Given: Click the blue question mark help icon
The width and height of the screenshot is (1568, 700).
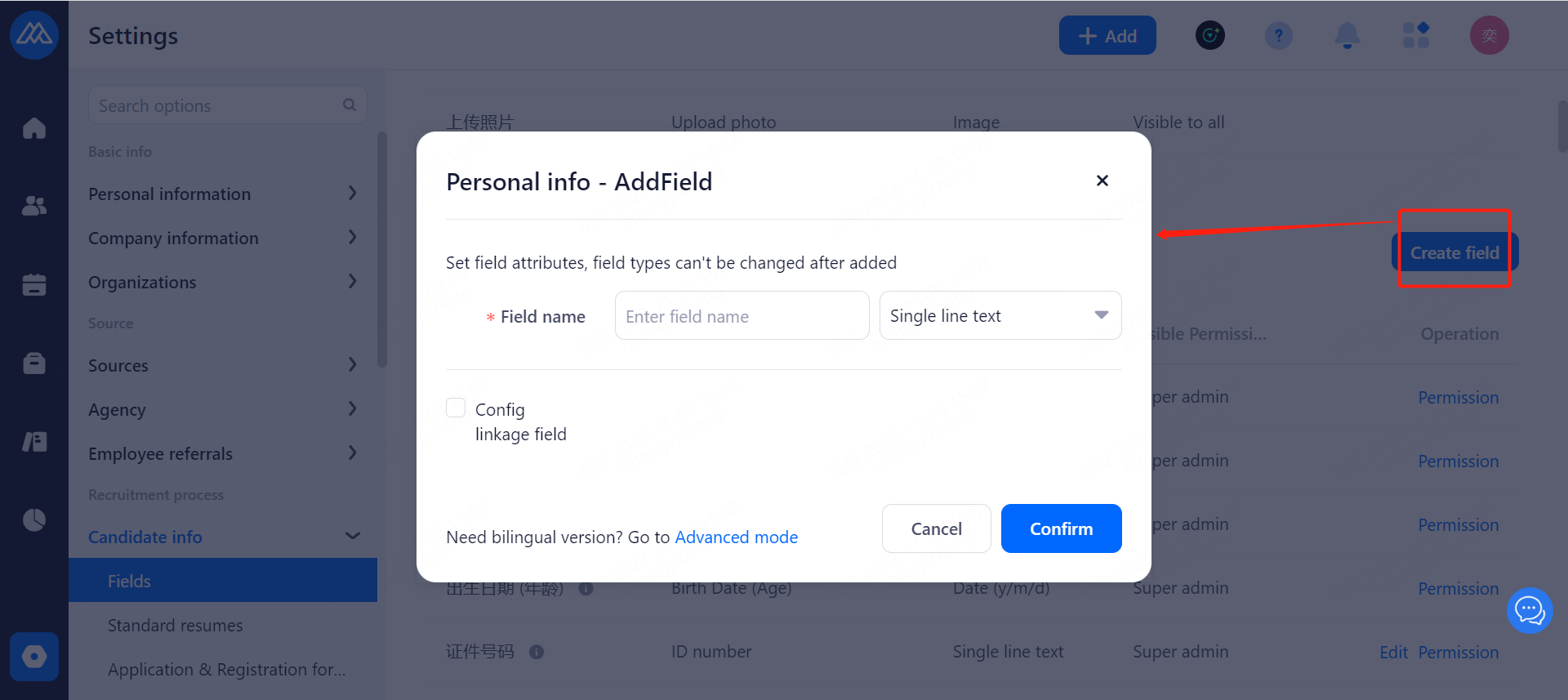Looking at the screenshot, I should pyautogui.click(x=1279, y=35).
